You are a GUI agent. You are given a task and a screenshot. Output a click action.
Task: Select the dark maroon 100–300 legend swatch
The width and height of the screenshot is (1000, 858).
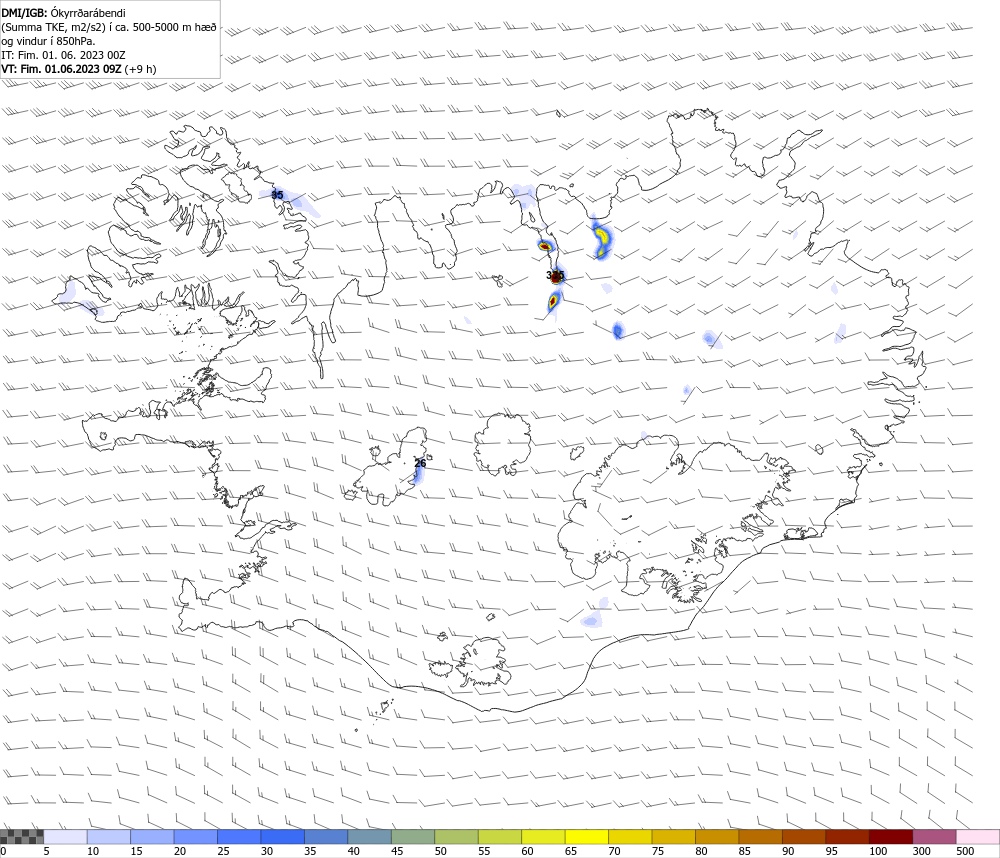pyautogui.click(x=891, y=837)
